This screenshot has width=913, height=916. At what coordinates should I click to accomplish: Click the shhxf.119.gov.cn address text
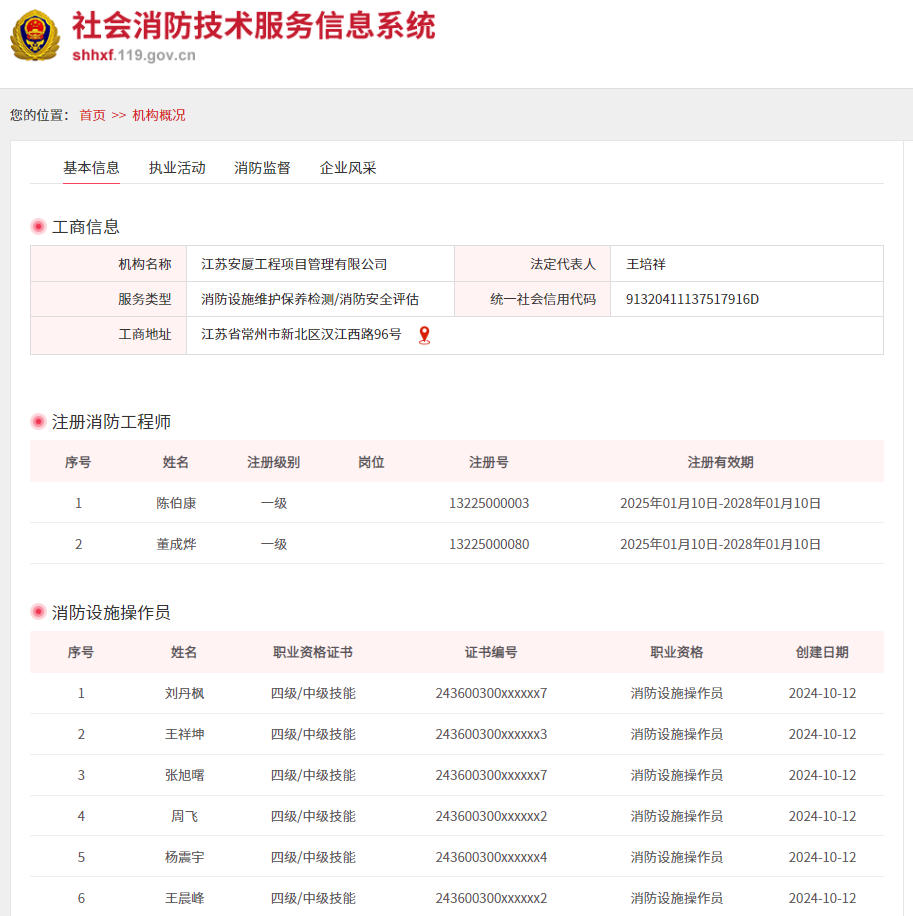[x=133, y=55]
